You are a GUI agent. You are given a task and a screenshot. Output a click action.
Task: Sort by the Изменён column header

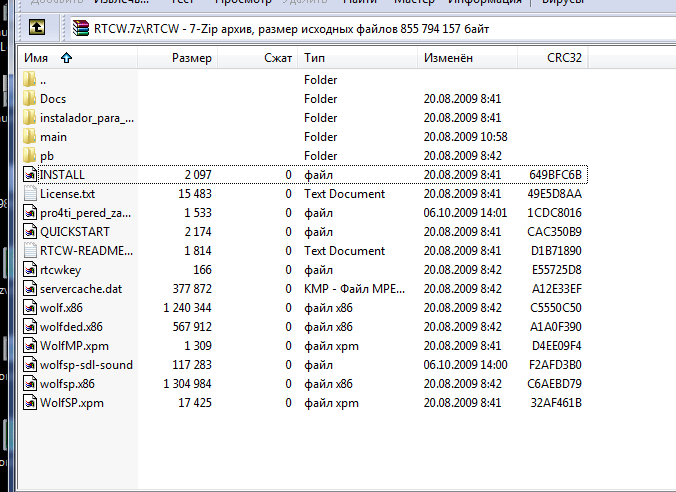(x=467, y=58)
